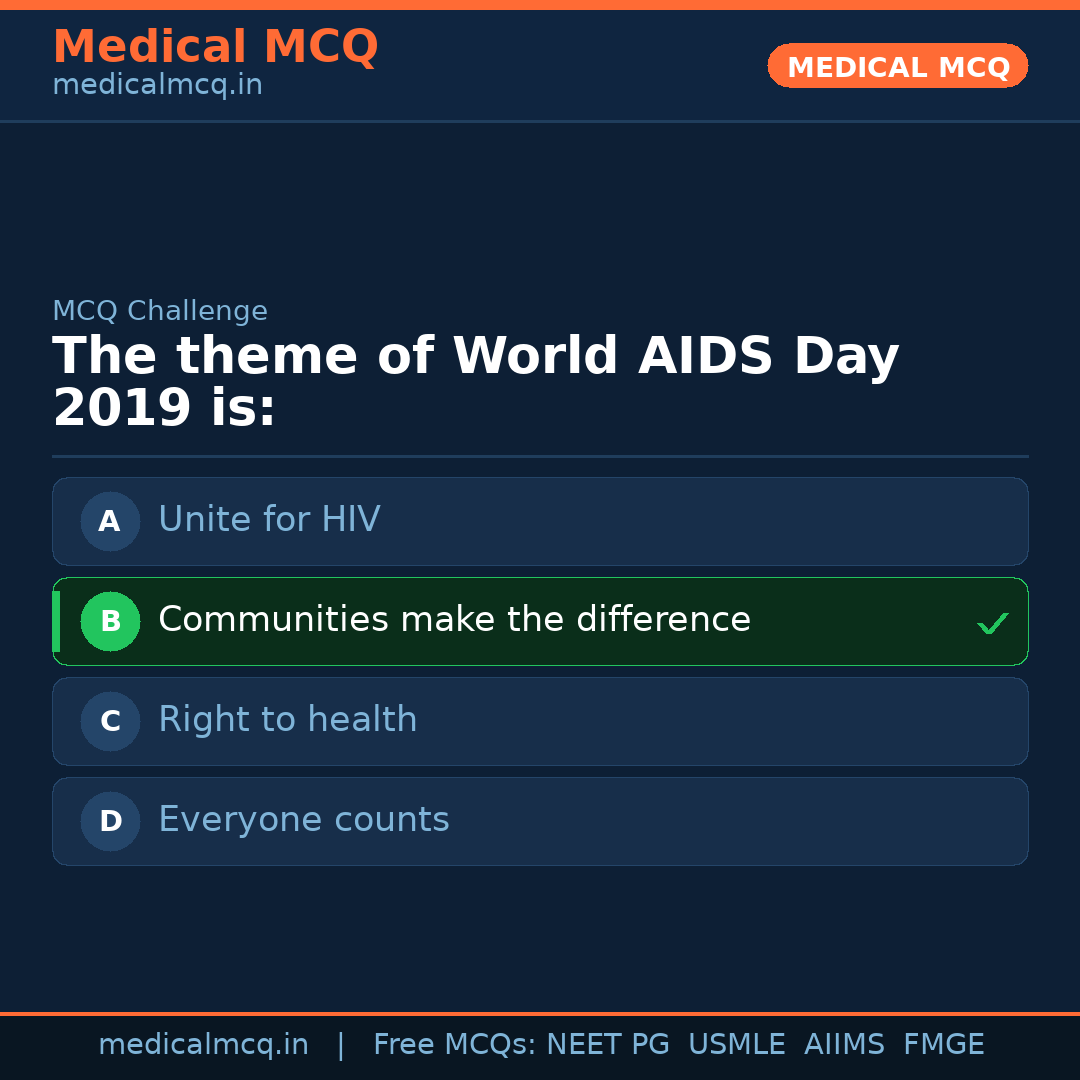Select FMGE in the footer
The image size is (1080, 1080).
[x=943, y=1045]
